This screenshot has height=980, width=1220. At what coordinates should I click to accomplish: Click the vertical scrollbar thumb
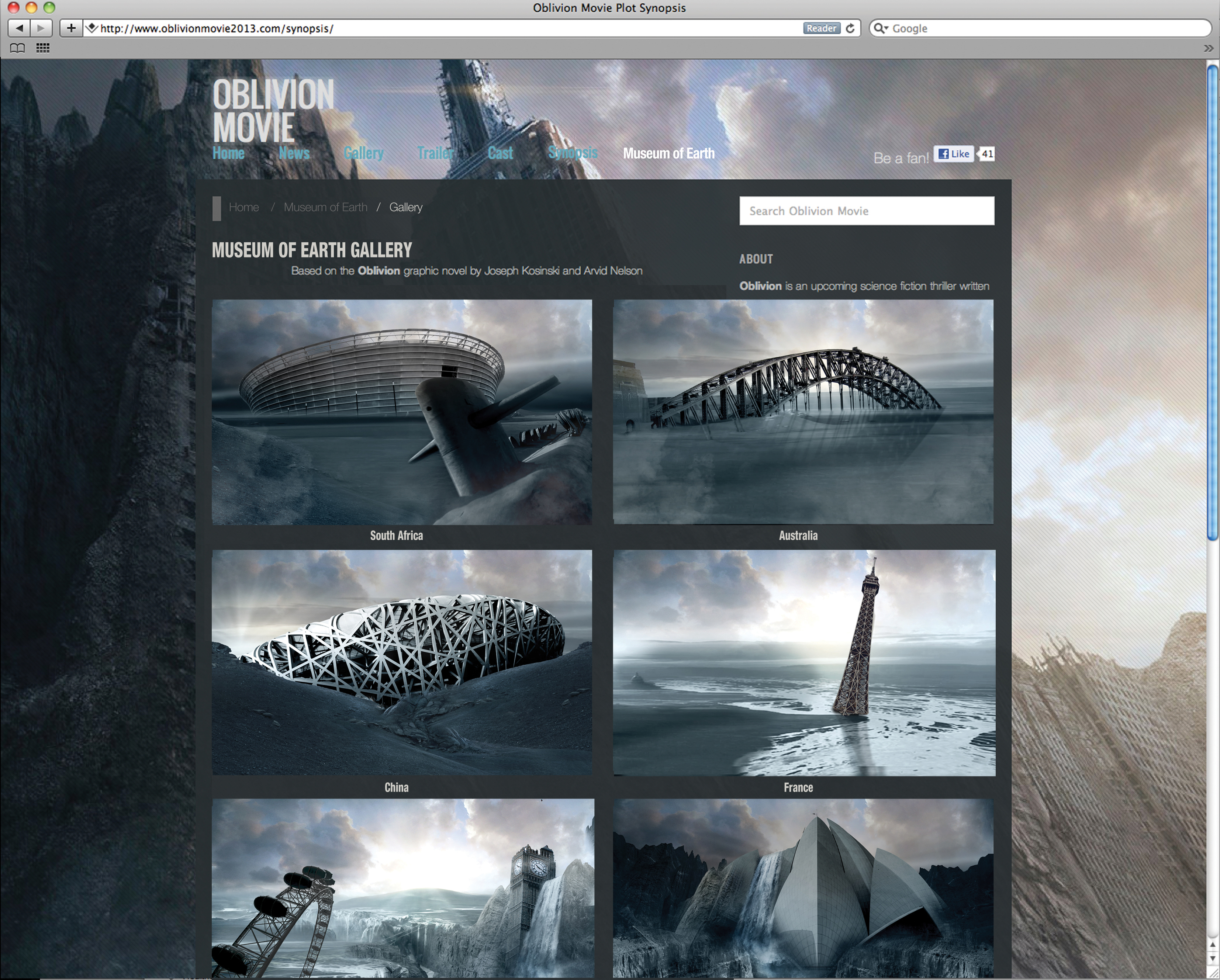1212,303
